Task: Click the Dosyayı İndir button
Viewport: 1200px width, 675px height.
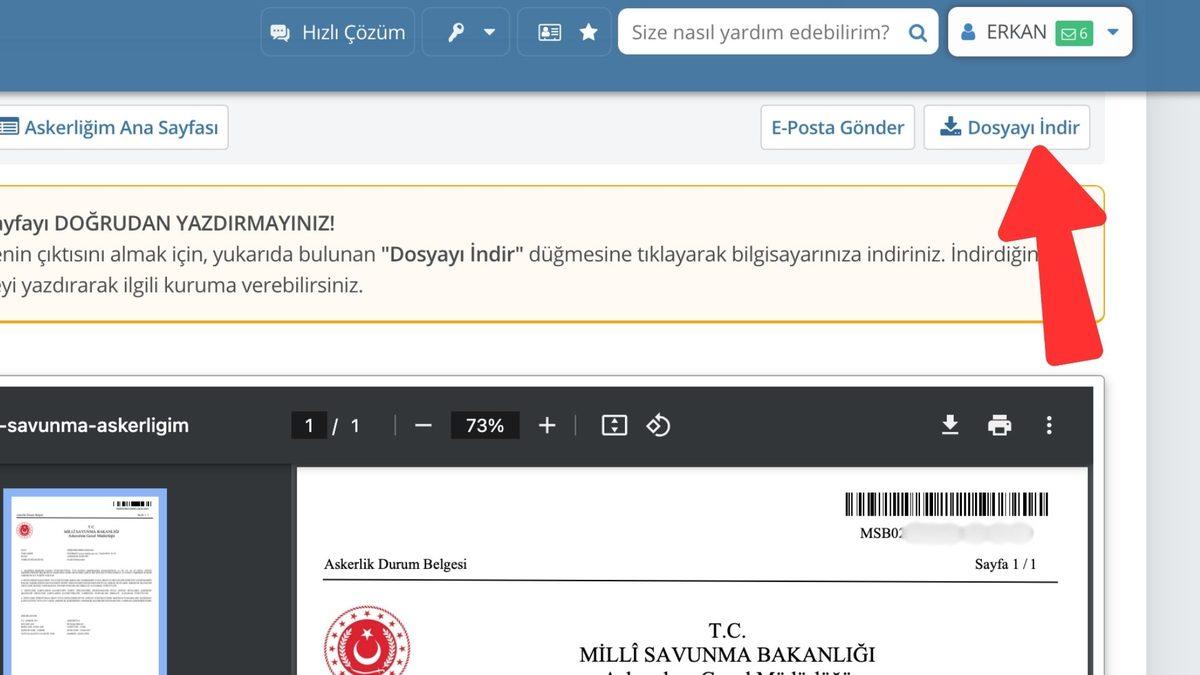Action: pos(1007,127)
